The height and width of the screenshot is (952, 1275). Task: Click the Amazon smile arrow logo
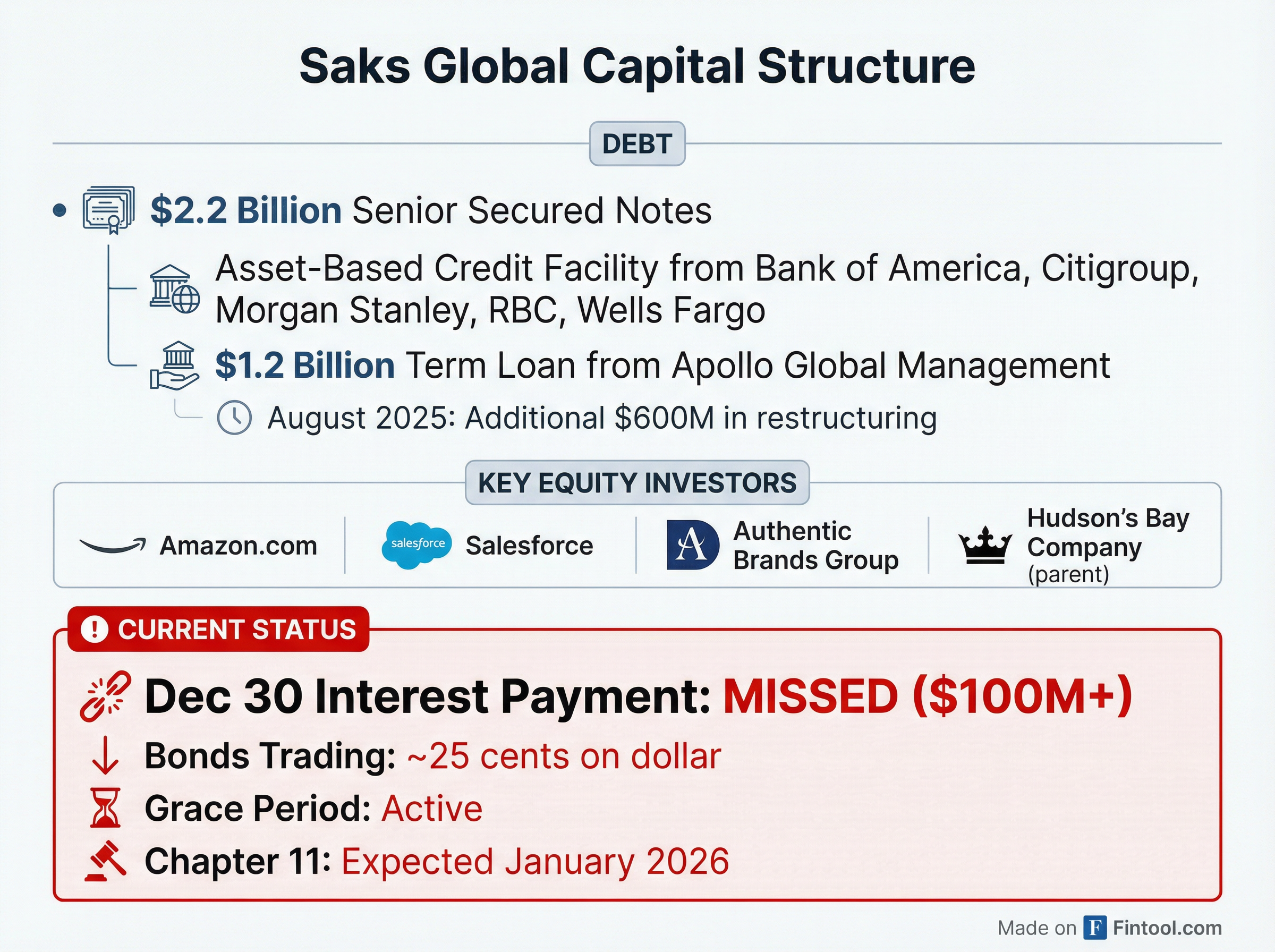[112, 545]
